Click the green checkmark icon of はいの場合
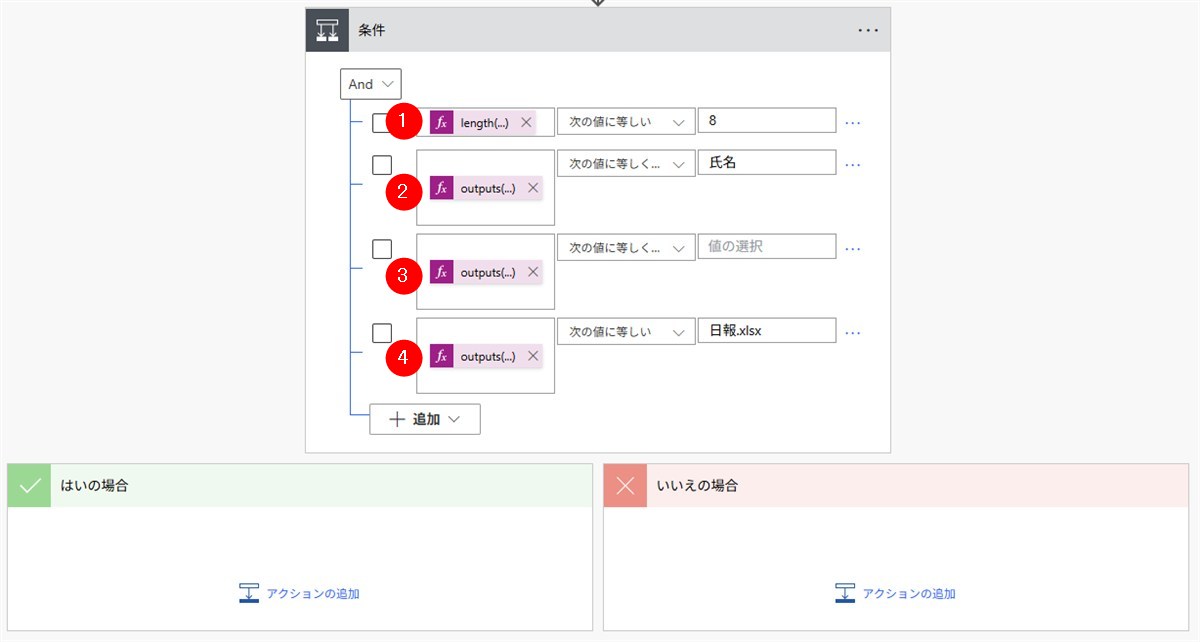Image resolution: width=1200 pixels, height=642 pixels. (x=29, y=486)
